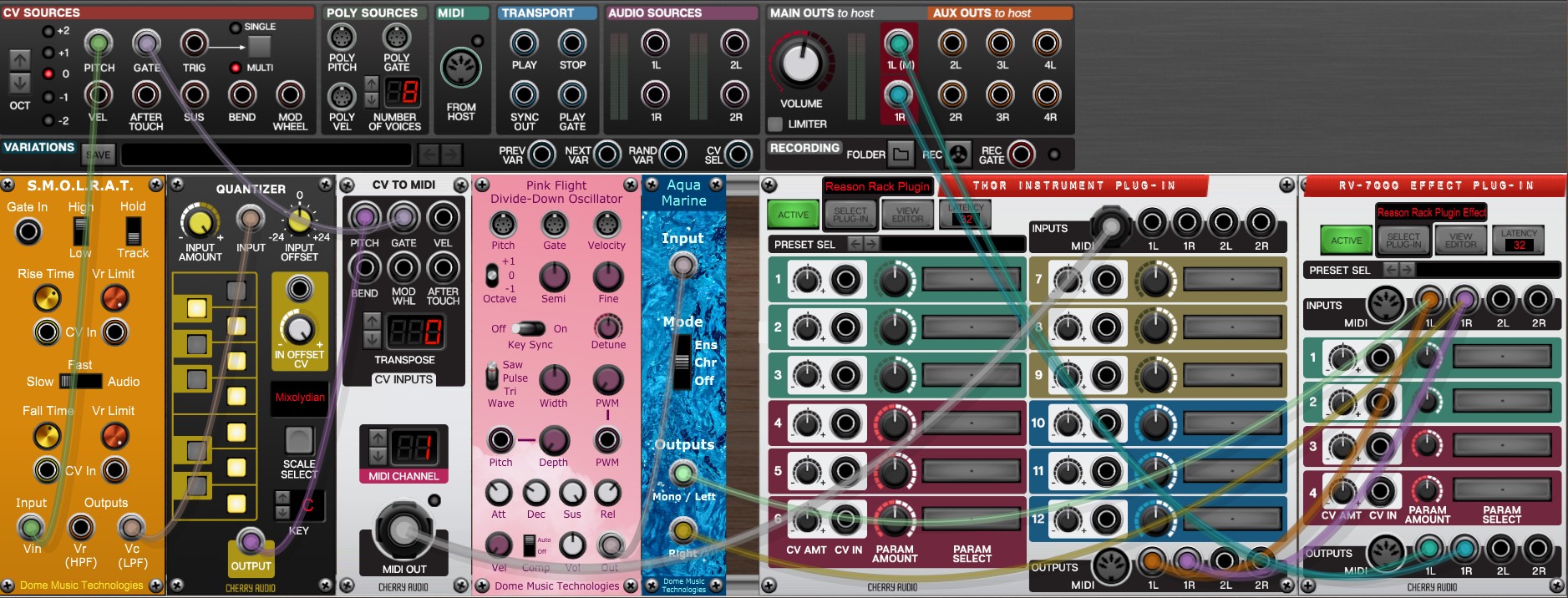Select the MULTI trigger mode

point(236,68)
